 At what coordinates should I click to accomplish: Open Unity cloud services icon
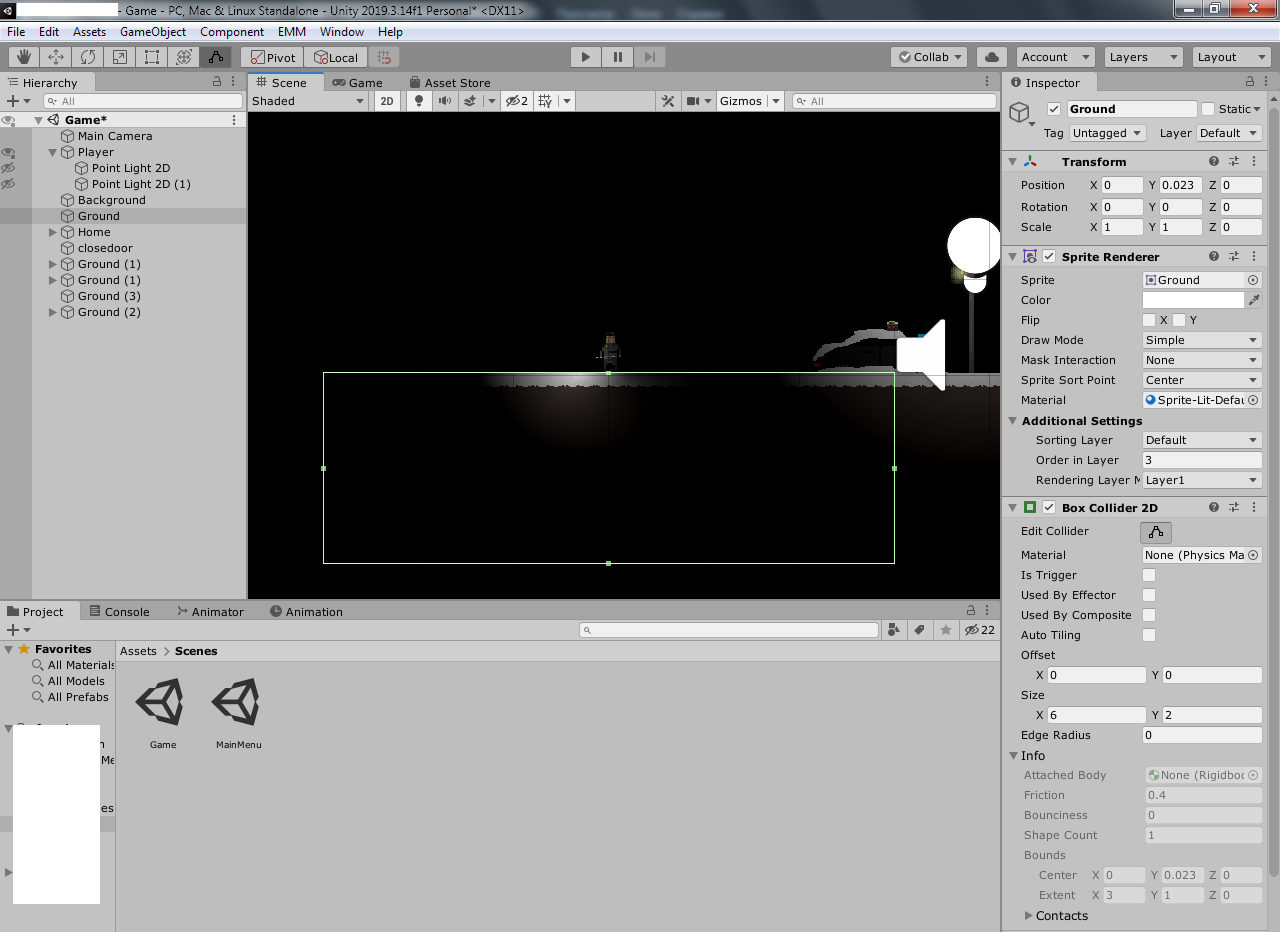pyautogui.click(x=991, y=57)
